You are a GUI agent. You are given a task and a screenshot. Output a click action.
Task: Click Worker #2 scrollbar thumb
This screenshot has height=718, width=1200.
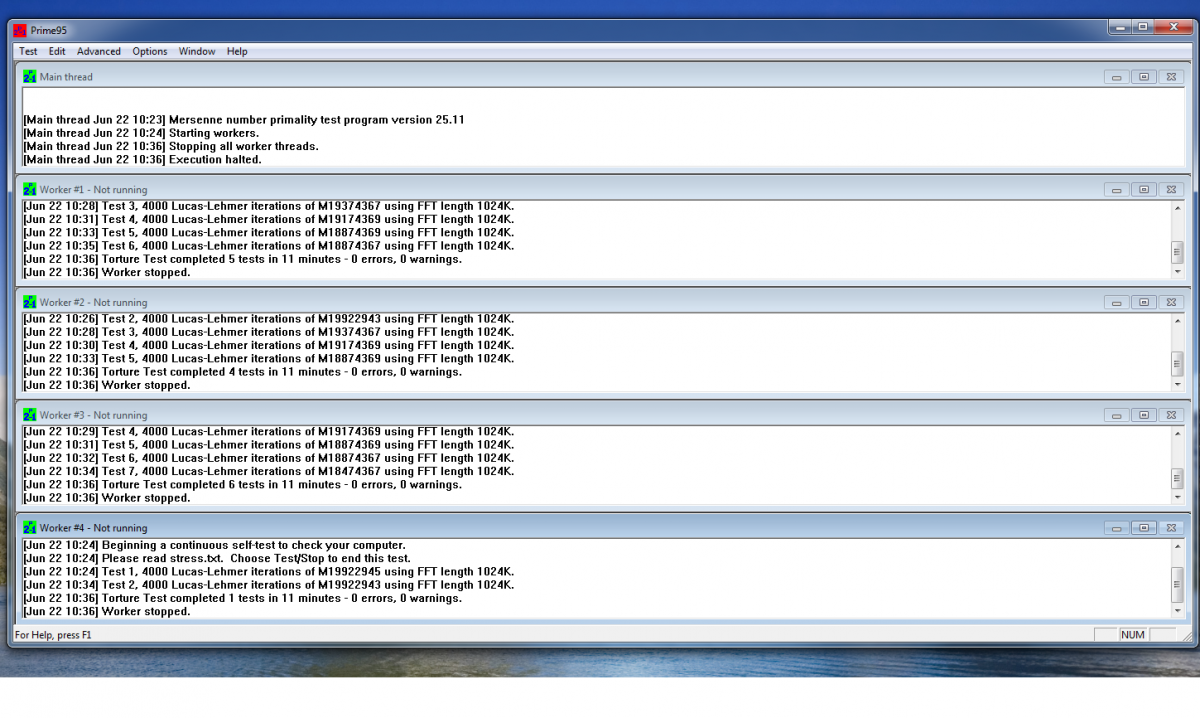point(1177,365)
